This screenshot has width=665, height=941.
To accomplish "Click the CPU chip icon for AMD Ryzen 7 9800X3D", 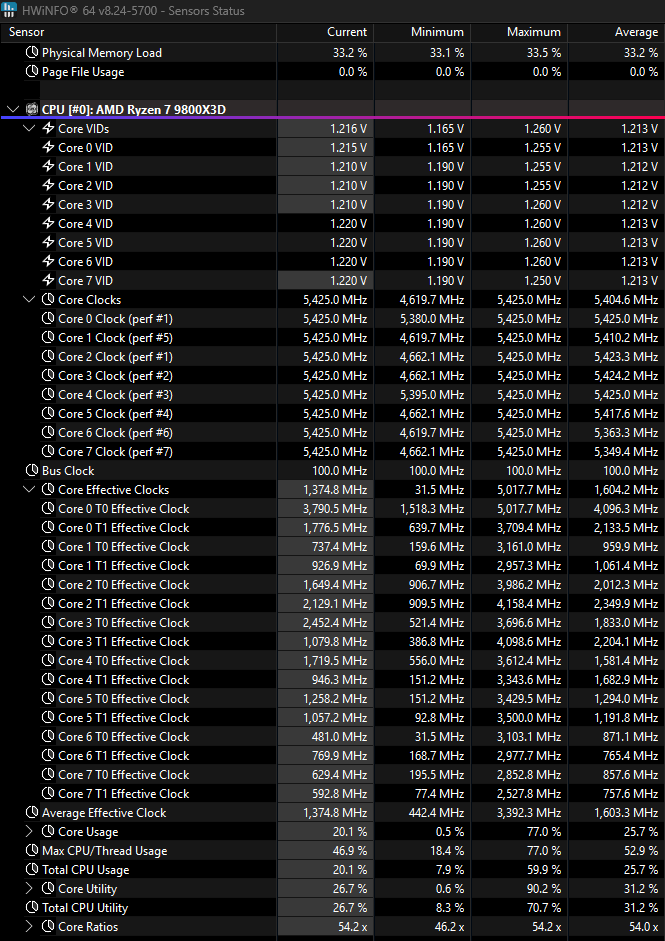I will pos(32,110).
